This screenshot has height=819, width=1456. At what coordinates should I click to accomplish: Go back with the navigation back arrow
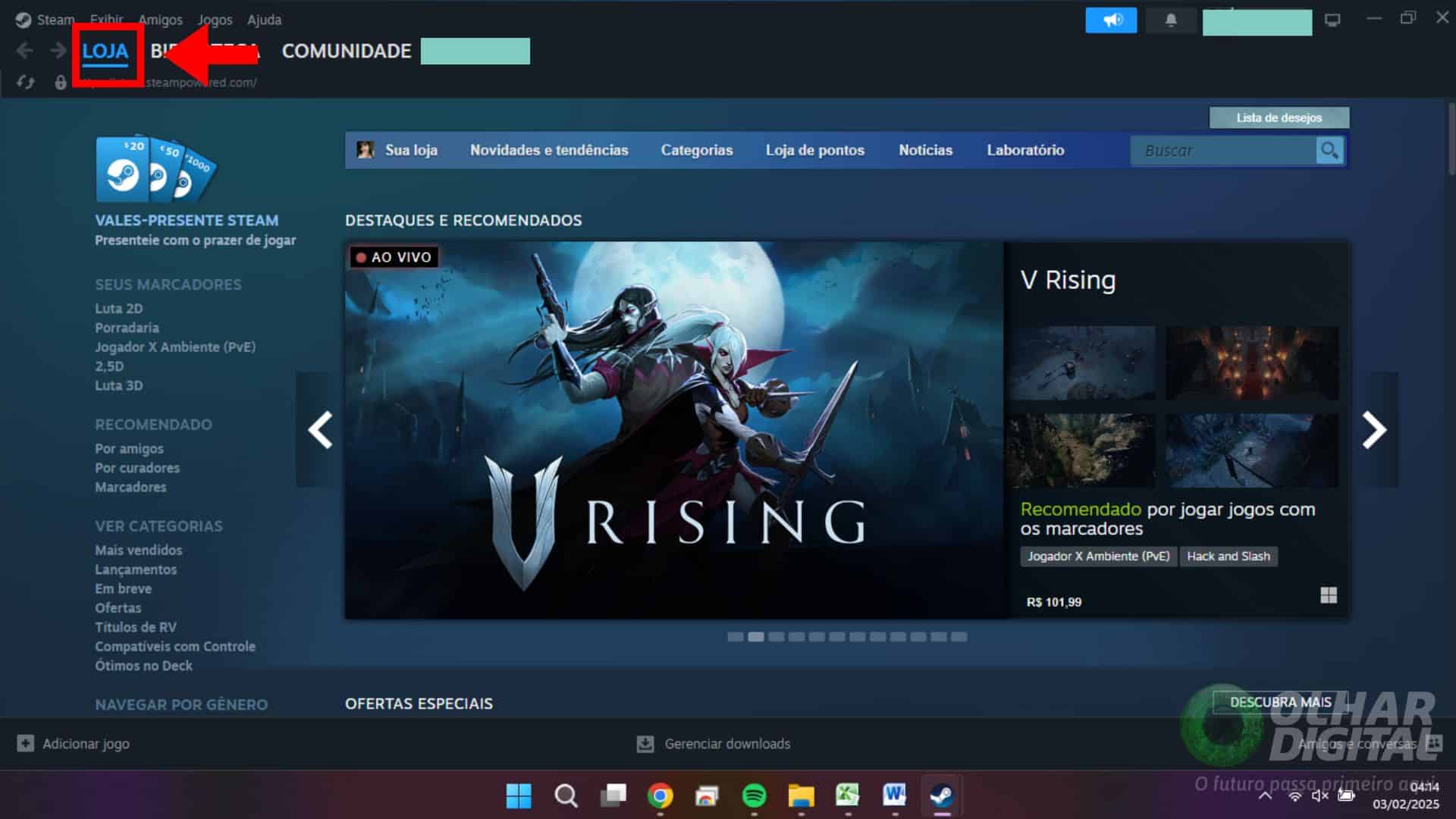coord(24,51)
